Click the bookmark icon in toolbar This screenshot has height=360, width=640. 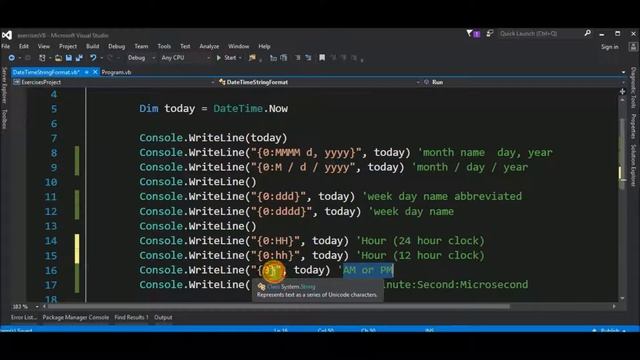[322, 58]
